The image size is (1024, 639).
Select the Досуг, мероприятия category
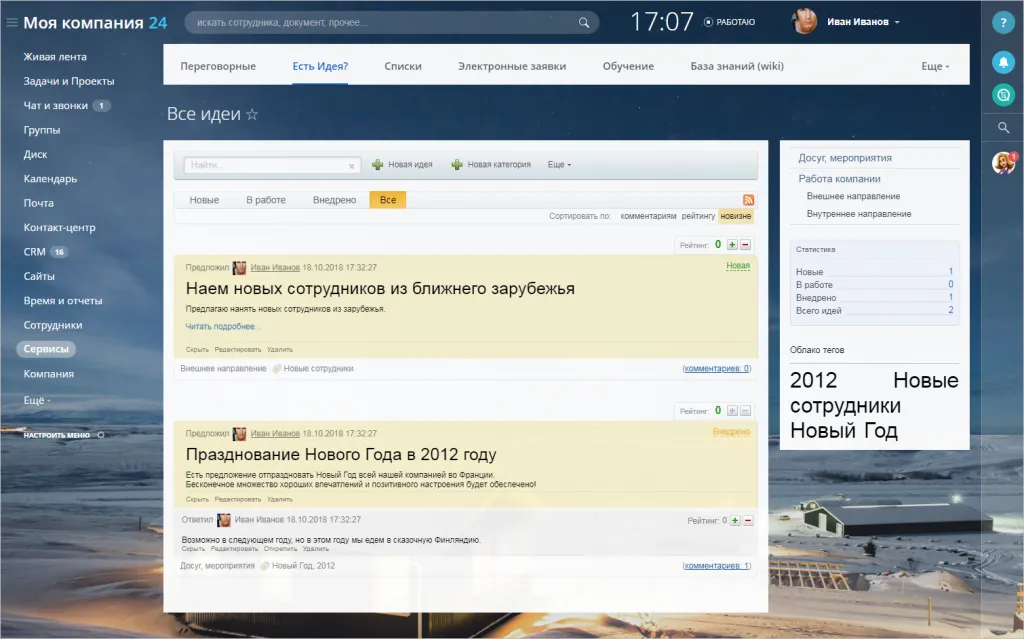845,158
